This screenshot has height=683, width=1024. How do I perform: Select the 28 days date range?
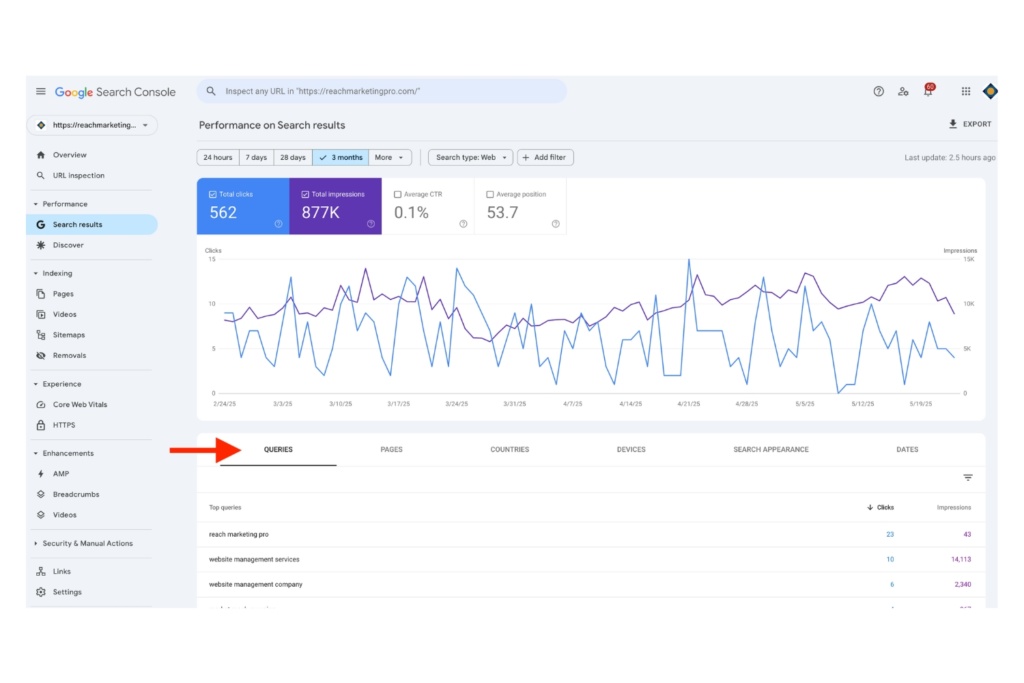click(x=293, y=157)
